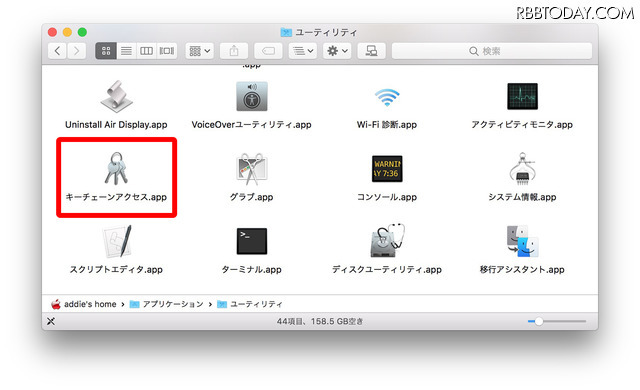Viewport: 640px width, 390px height.
Task: Switch to Cover Flow view
Action: pyautogui.click(x=167, y=51)
